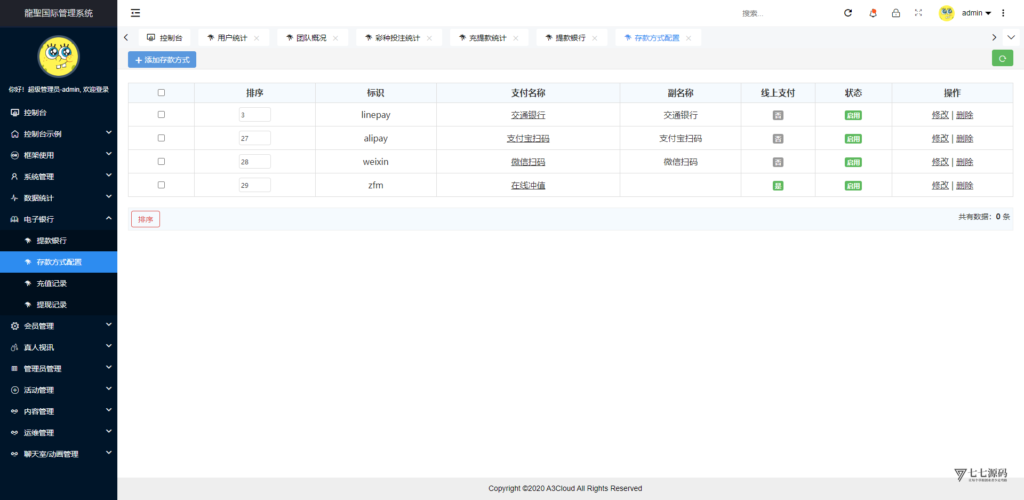The width and height of the screenshot is (1024, 500).
Task: Click the 添加存款方式 button
Action: point(162,60)
